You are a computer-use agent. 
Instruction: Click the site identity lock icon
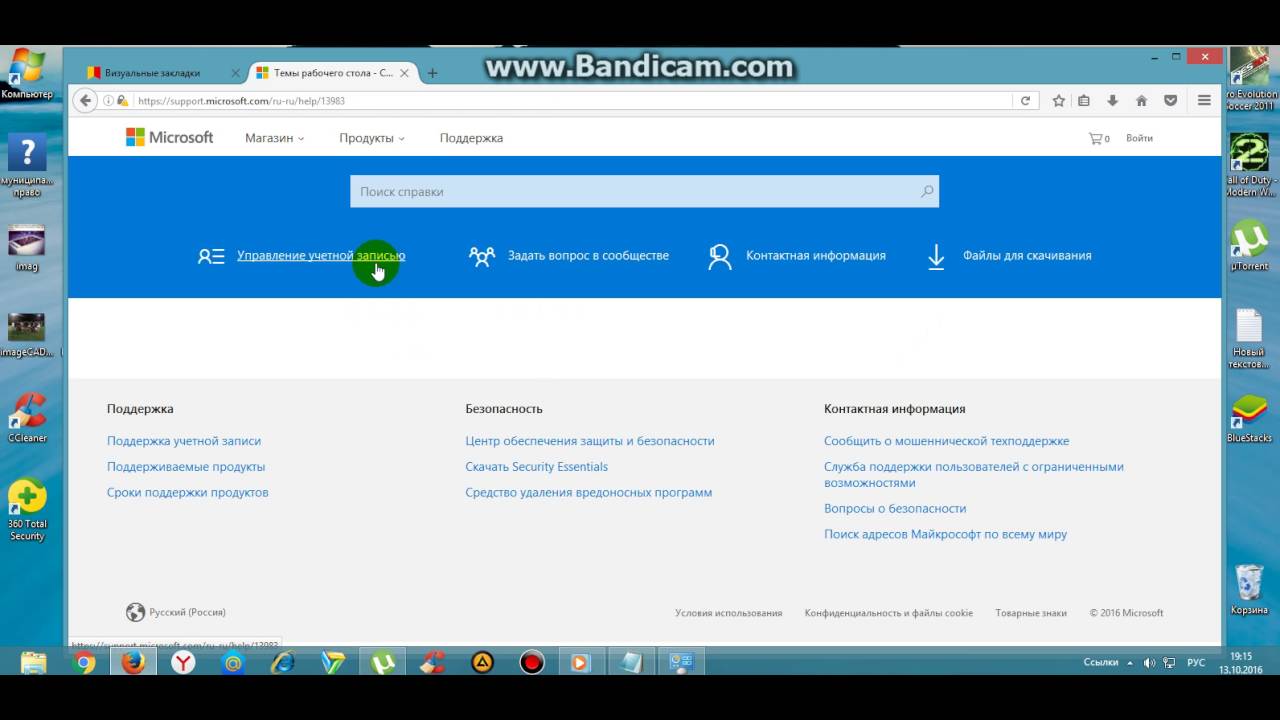122,101
